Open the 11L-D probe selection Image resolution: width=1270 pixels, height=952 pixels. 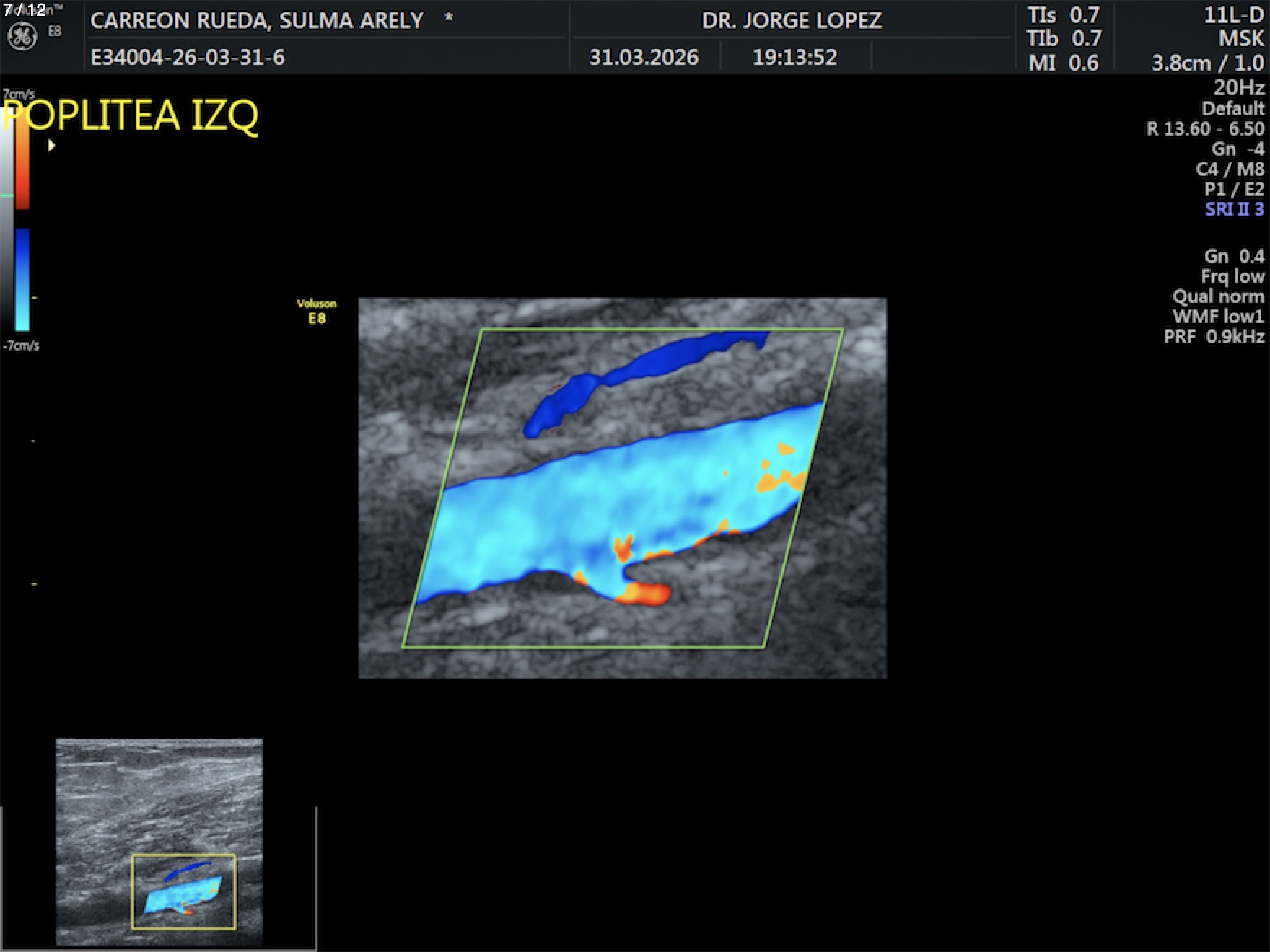coord(1233,15)
